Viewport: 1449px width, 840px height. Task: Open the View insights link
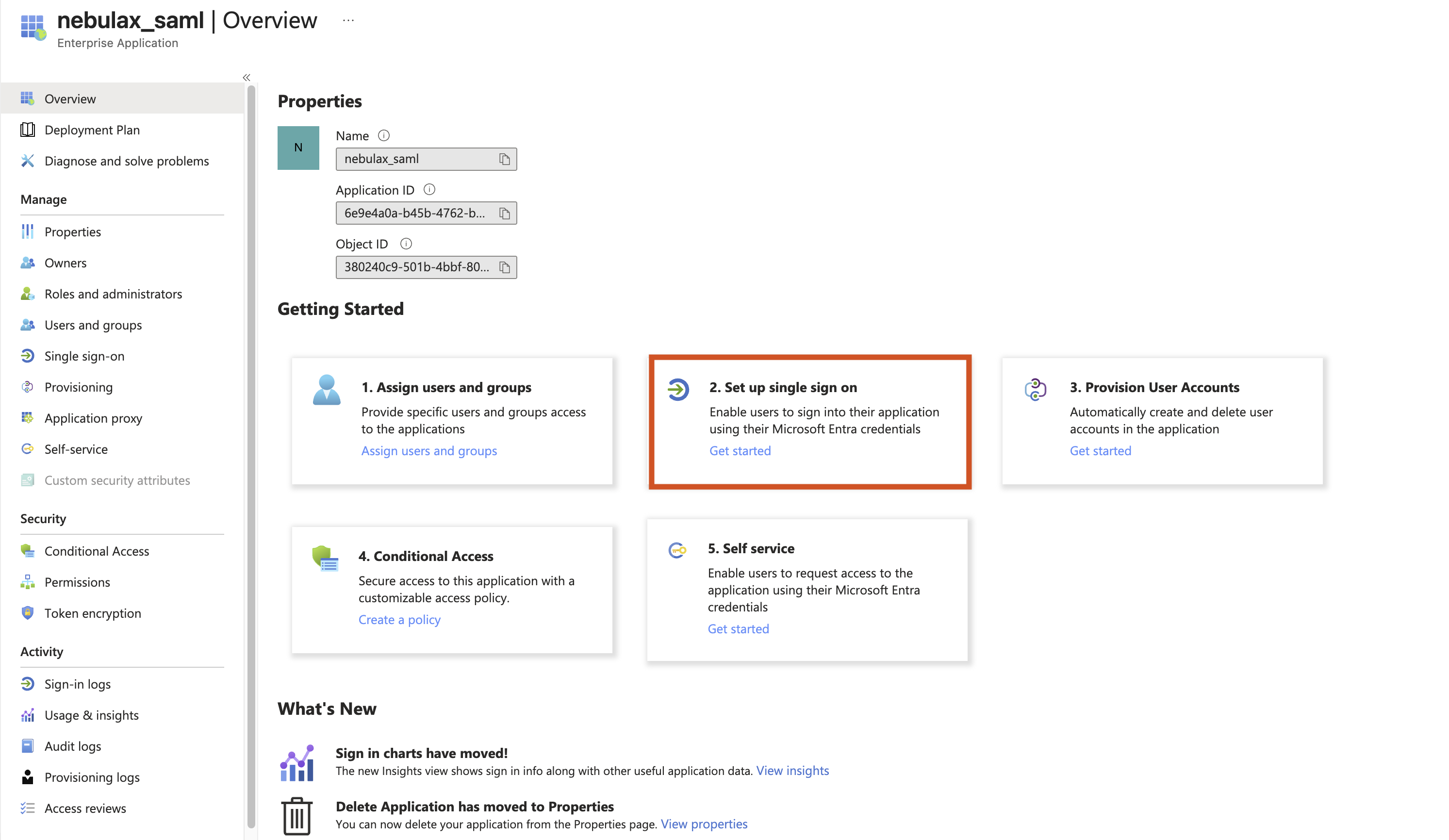tap(792, 771)
